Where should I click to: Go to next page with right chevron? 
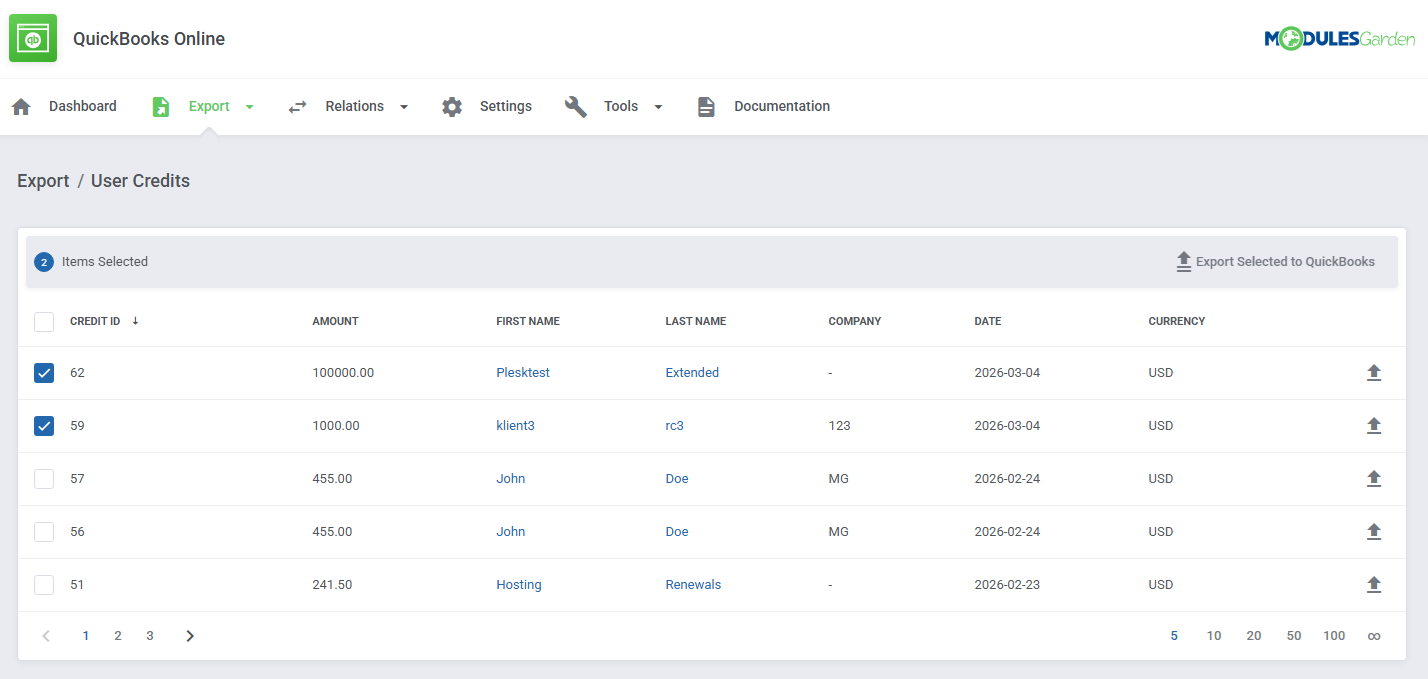click(190, 636)
